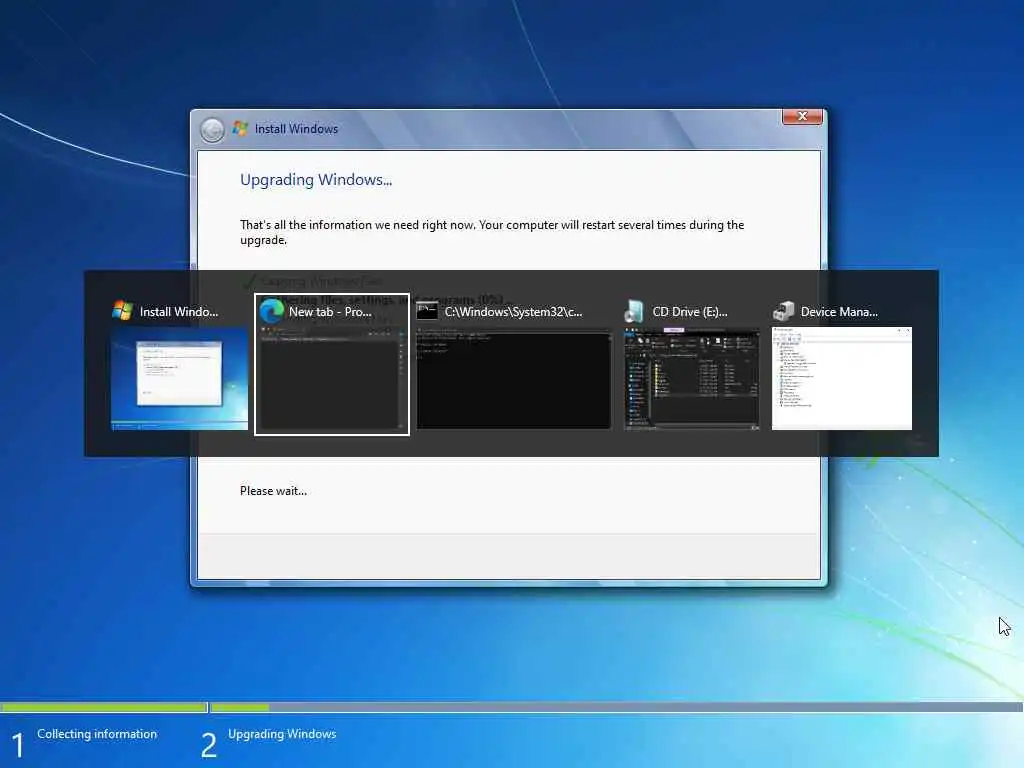The width and height of the screenshot is (1024, 768).
Task: Click the command prompt icon in task switcher
Action: click(426, 311)
